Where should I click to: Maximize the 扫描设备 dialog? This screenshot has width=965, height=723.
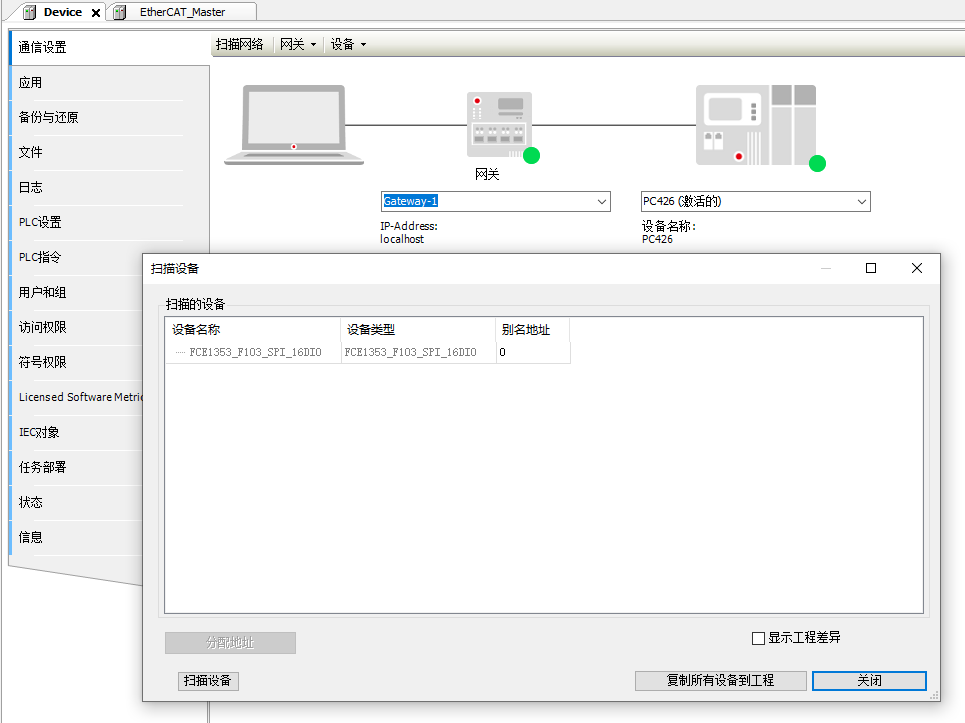pyautogui.click(x=871, y=268)
